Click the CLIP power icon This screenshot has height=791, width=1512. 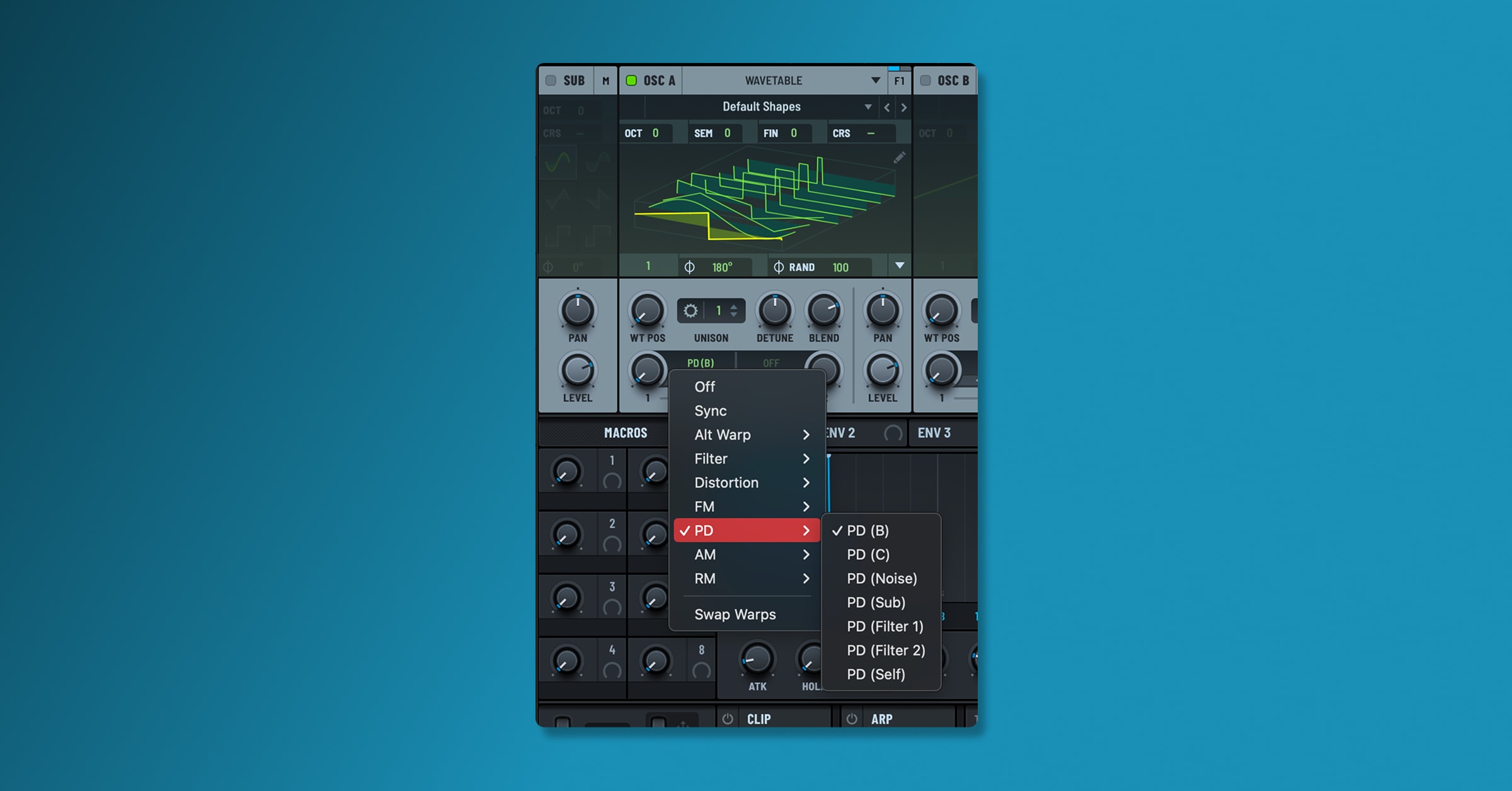[x=728, y=719]
